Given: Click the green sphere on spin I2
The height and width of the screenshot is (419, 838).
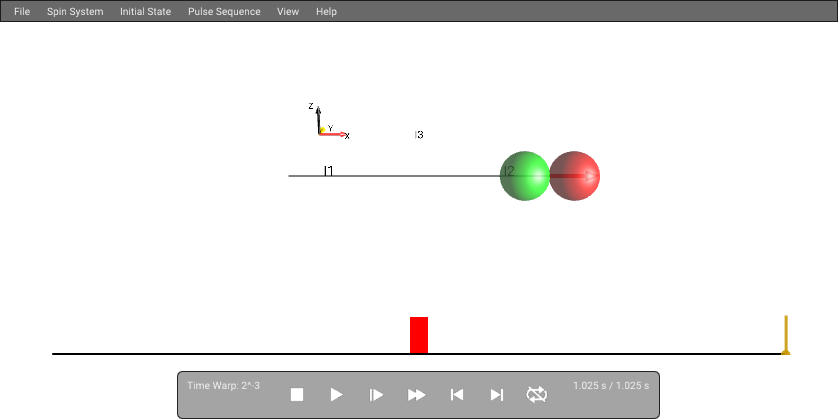Looking at the screenshot, I should 525,176.
